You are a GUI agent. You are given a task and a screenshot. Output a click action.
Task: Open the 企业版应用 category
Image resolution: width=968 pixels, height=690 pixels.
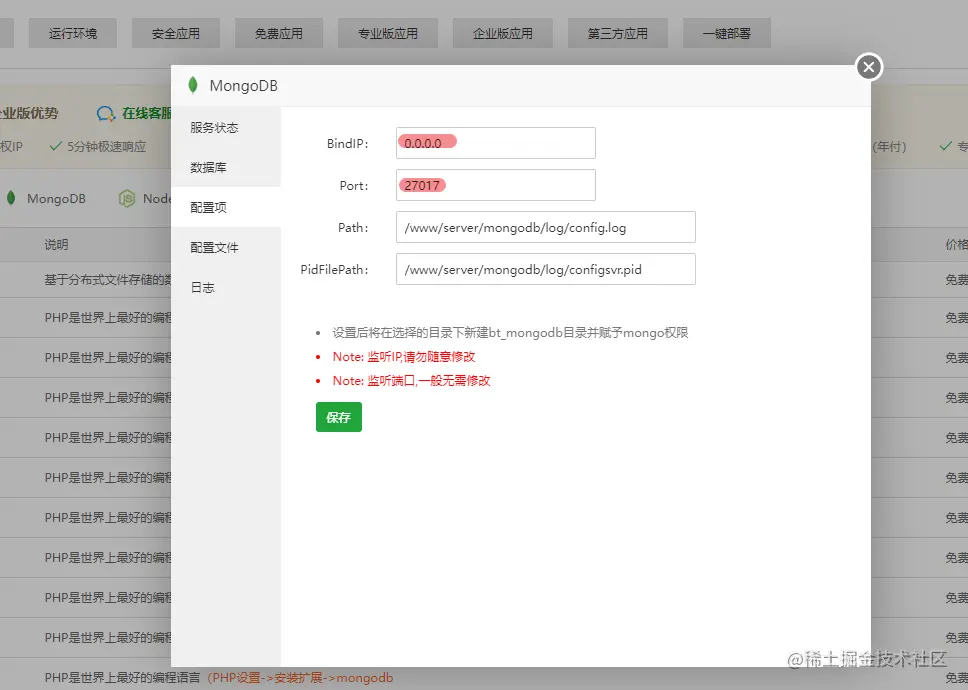503,33
